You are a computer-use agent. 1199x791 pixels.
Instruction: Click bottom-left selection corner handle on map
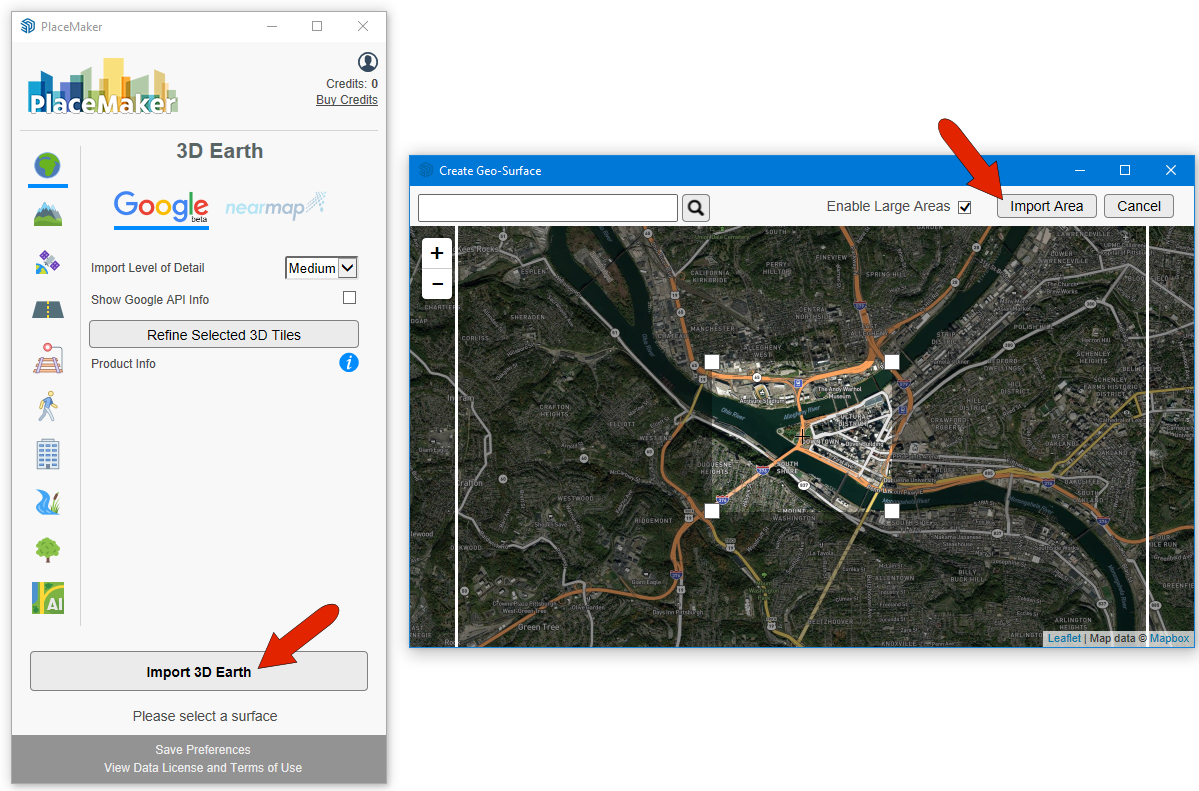(712, 510)
